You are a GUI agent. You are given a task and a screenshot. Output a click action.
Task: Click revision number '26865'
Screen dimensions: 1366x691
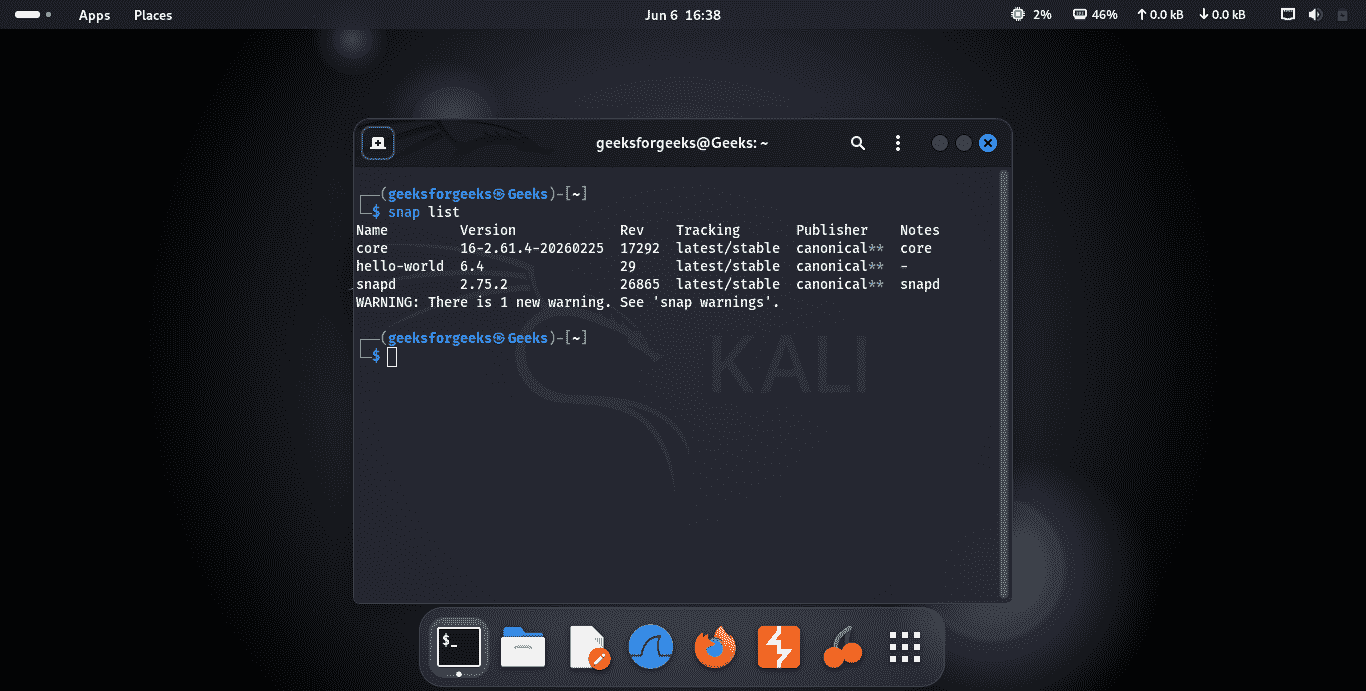point(640,284)
